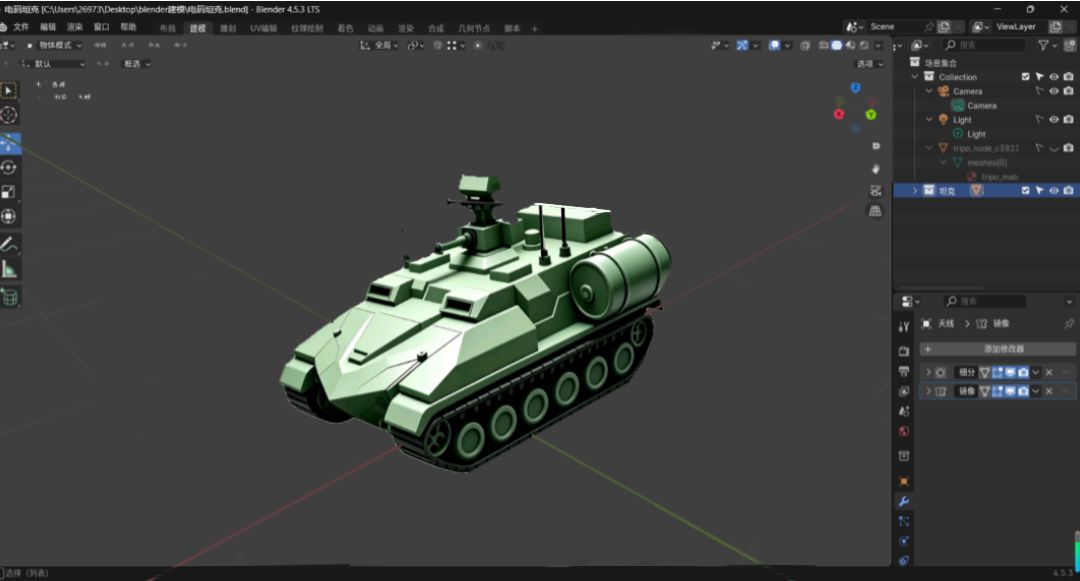1080x581 pixels.
Task: Select the Annotate tool
Action: click(x=9, y=244)
